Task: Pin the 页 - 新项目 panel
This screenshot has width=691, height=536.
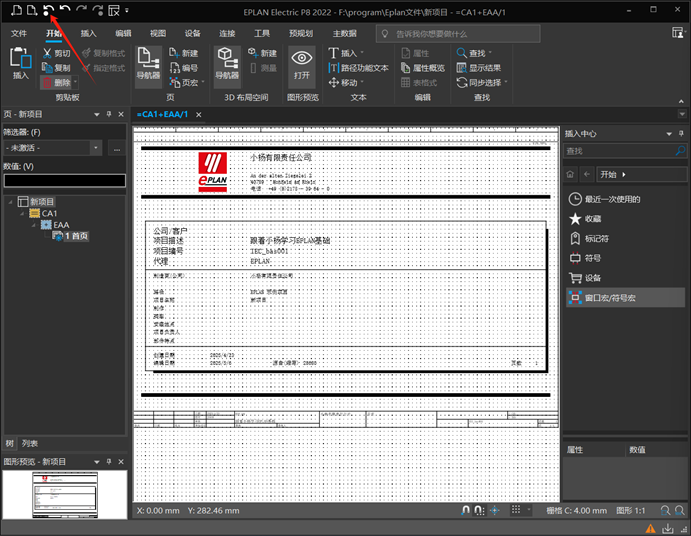Action: [109, 114]
